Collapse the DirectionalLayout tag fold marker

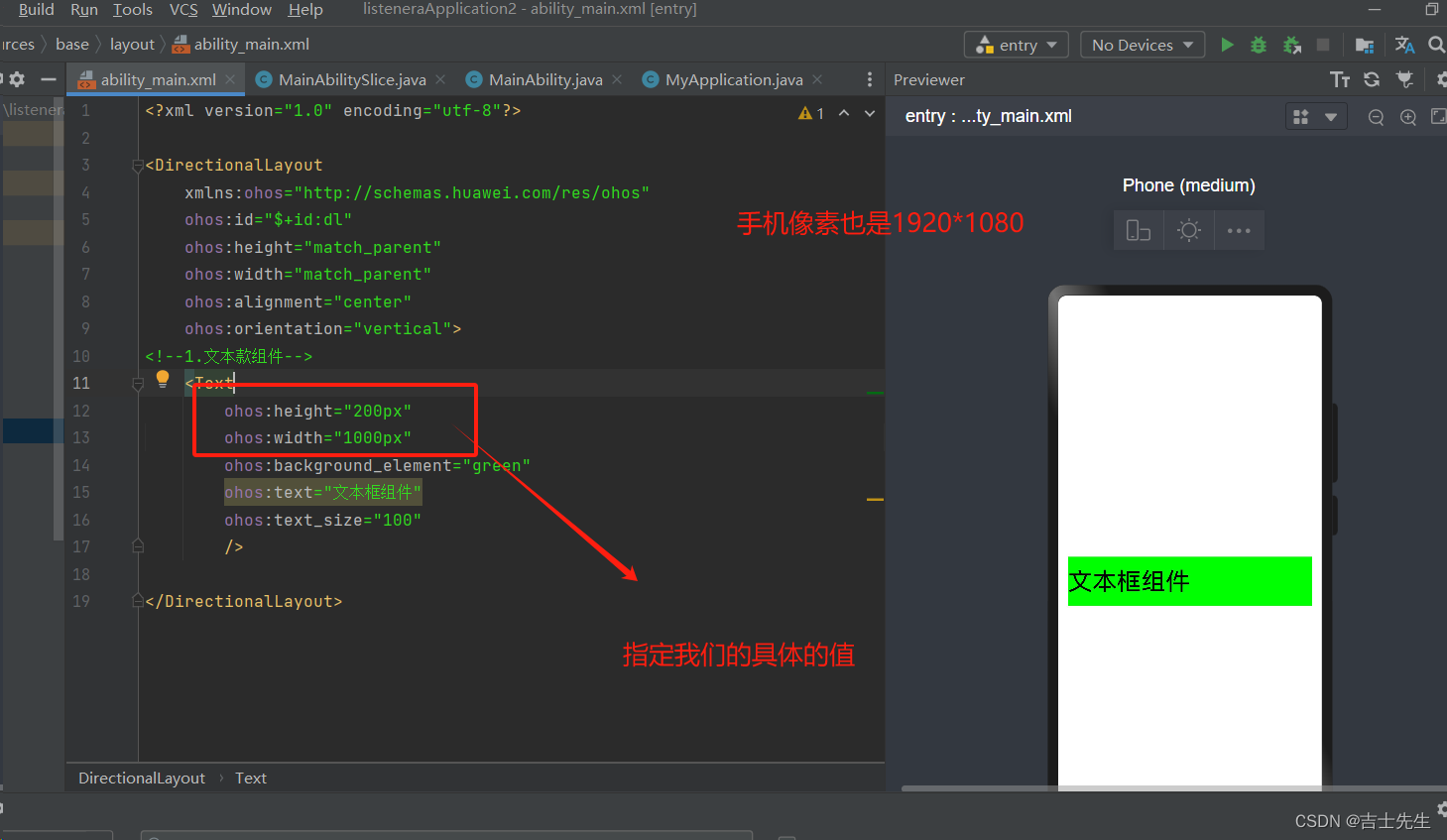(x=138, y=166)
